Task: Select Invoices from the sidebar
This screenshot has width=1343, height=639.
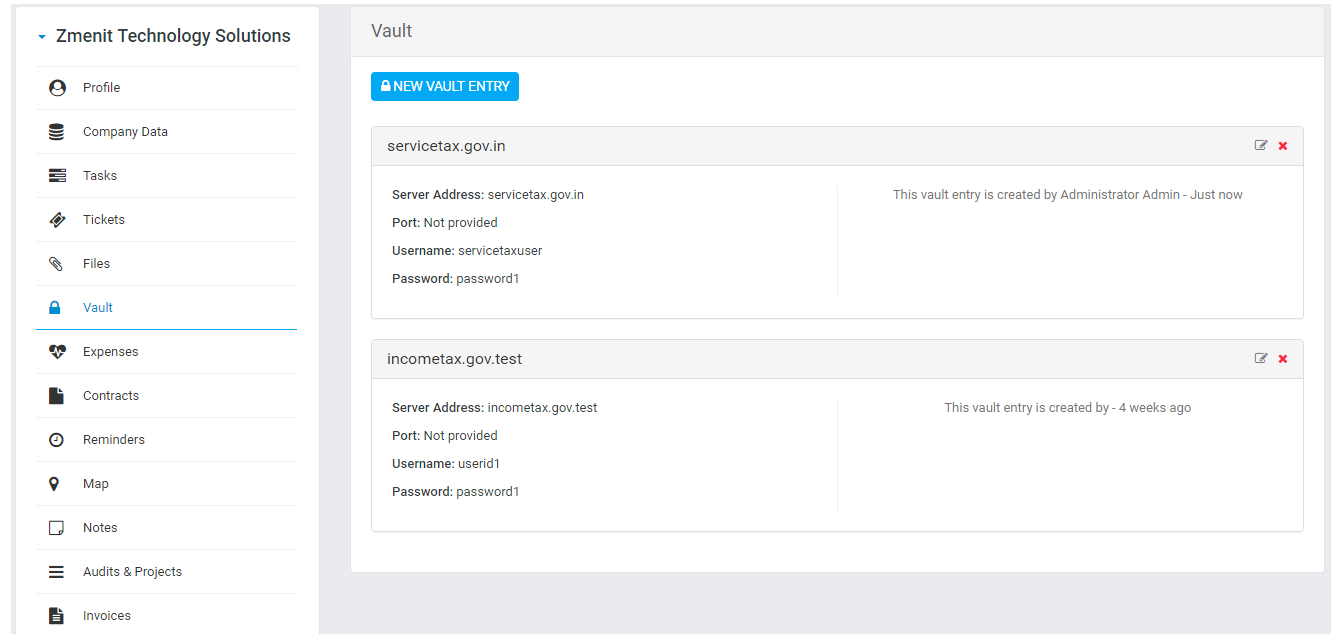Action: click(x=107, y=616)
